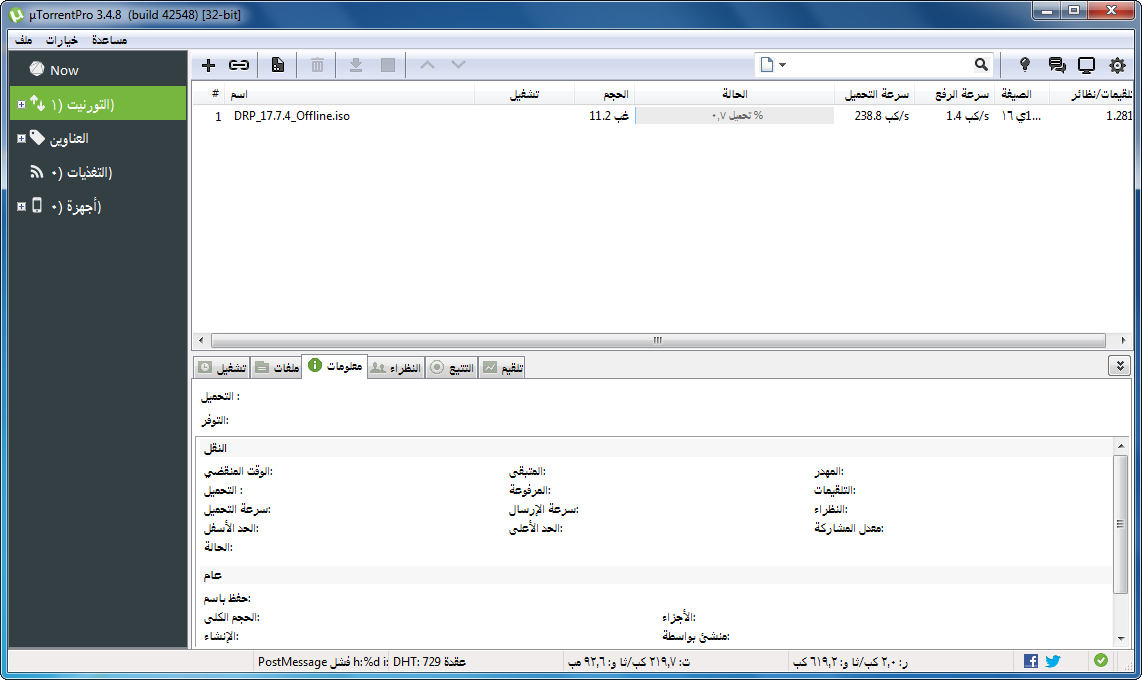Image resolution: width=1142 pixels, height=680 pixels.
Task: Switch to the Files (ملفات) tab
Action: (277, 368)
